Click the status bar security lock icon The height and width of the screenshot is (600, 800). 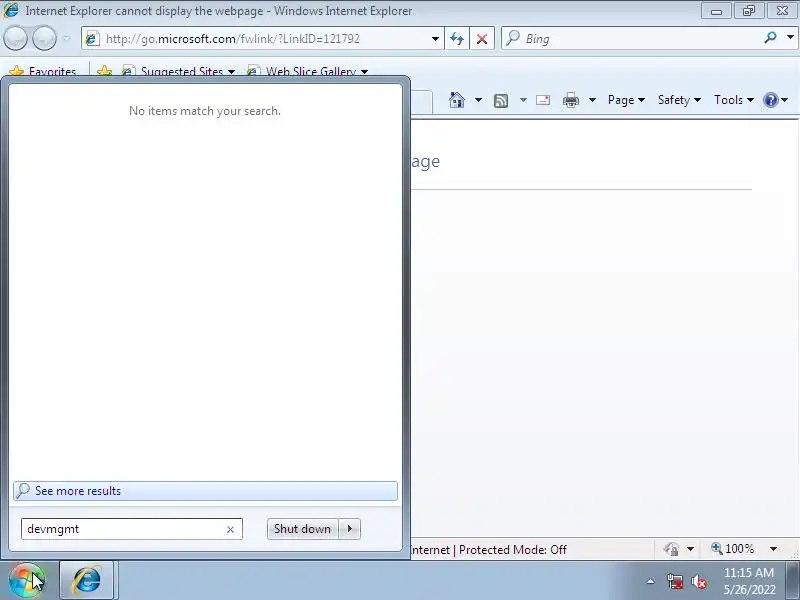(x=671, y=549)
